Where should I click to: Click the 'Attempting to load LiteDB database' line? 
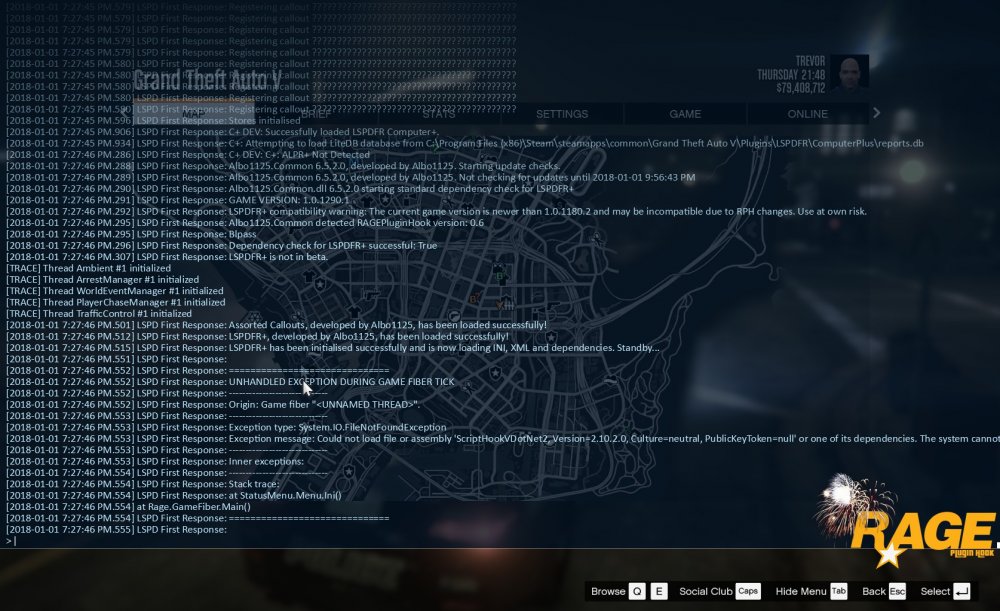pos(465,143)
